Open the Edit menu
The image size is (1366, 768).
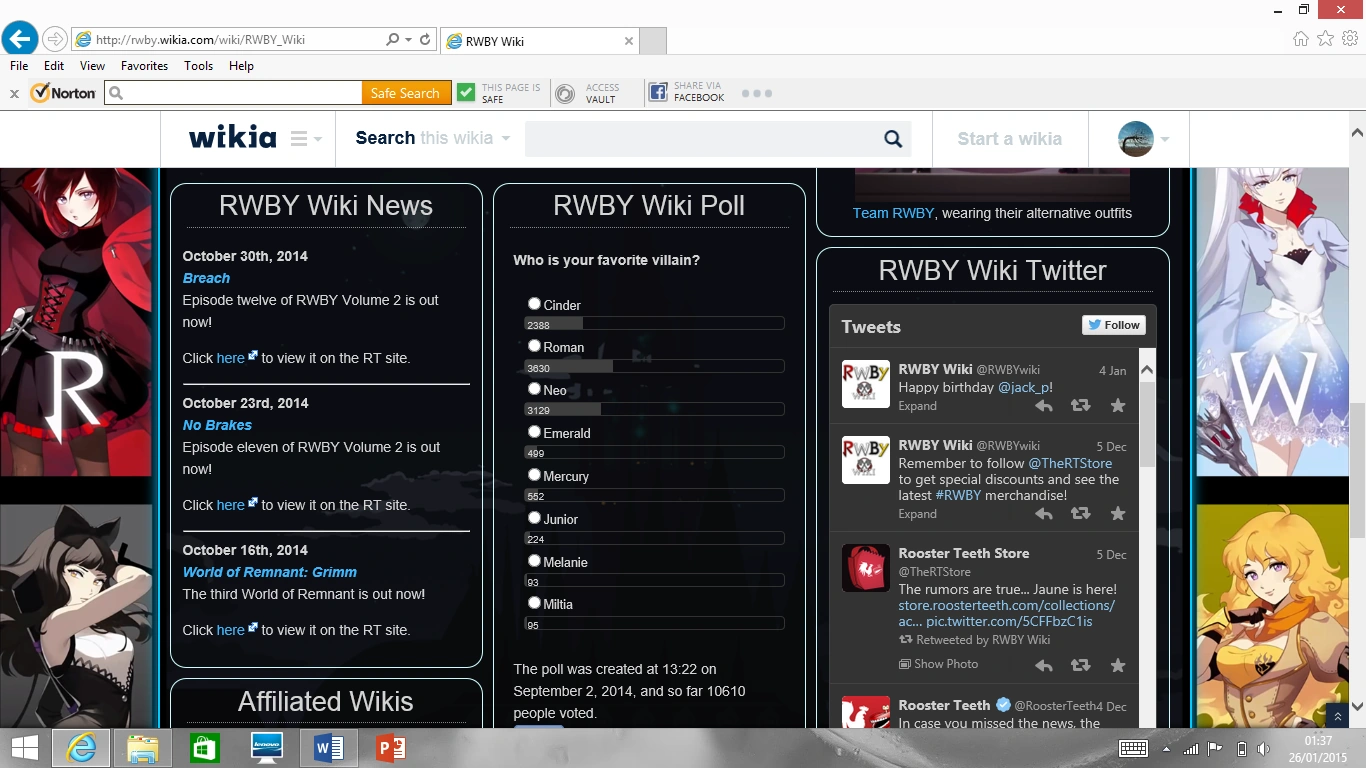[x=54, y=66]
